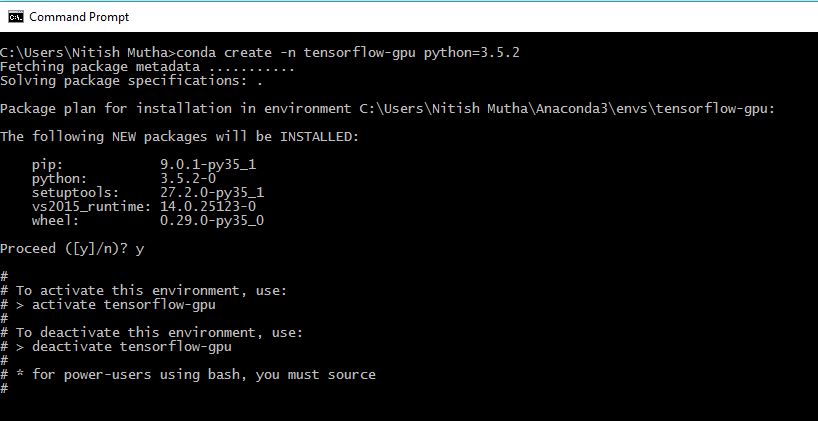Click the Package plan for installation line
The width and height of the screenshot is (818, 421).
(388, 109)
